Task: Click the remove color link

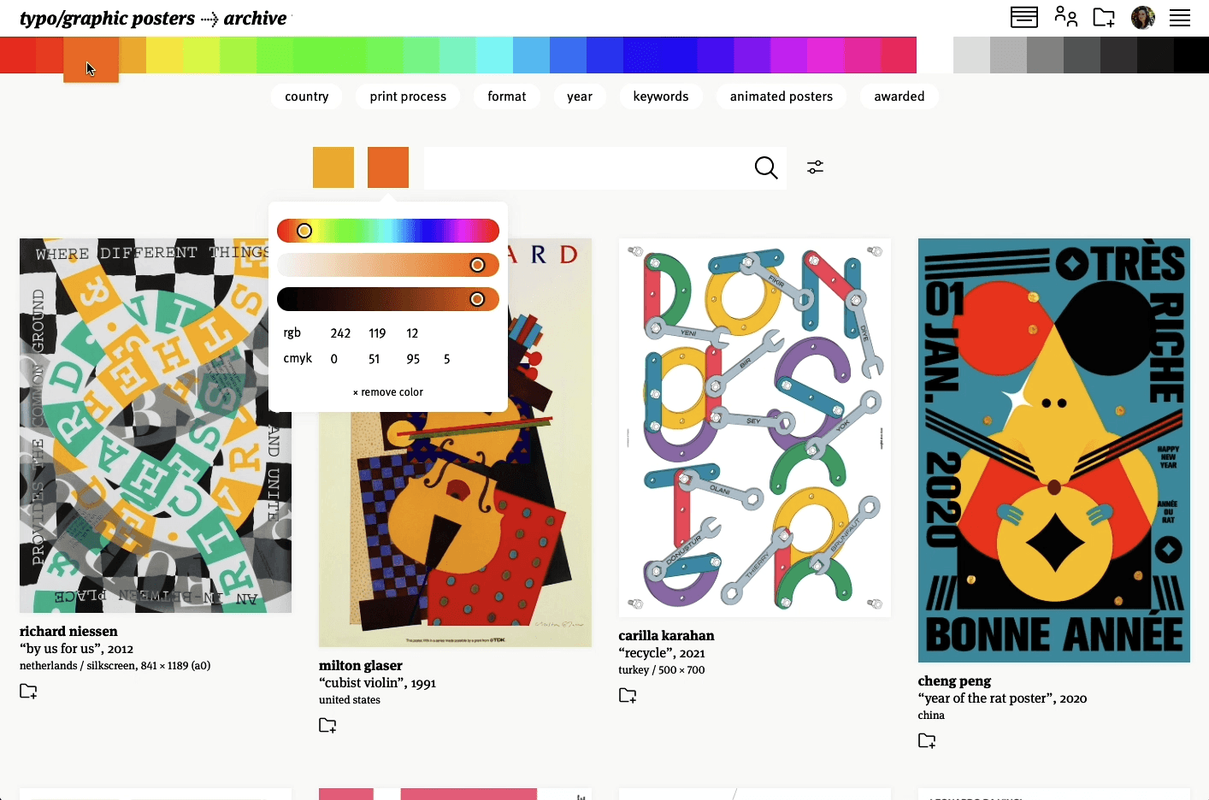Action: click(x=388, y=392)
